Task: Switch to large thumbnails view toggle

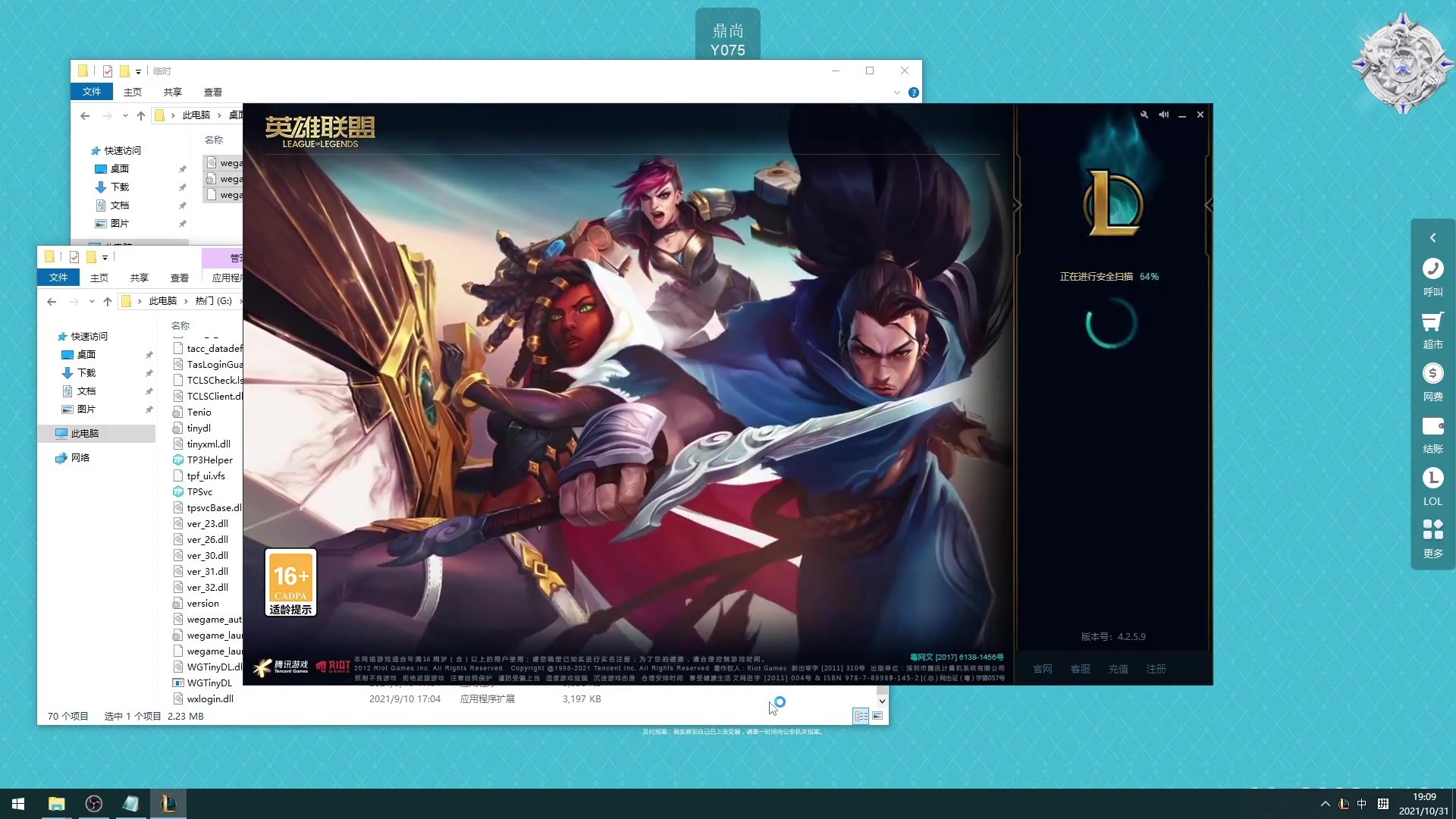Action: tap(877, 716)
